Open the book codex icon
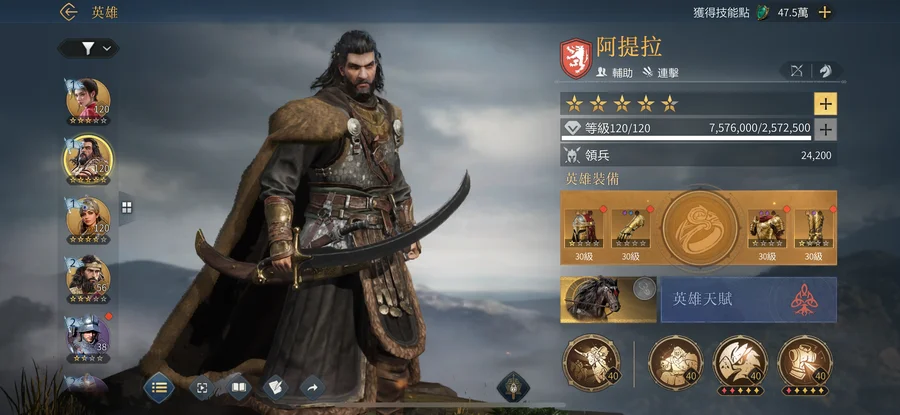Screen dimensions: 900x415 point(239,388)
